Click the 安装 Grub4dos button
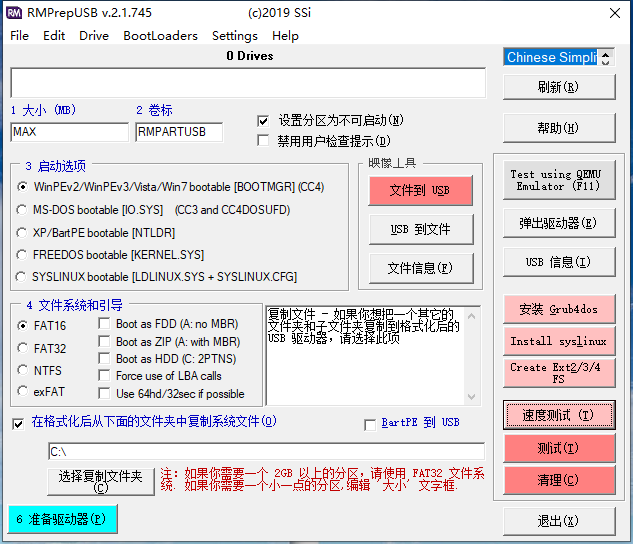 (x=558, y=309)
